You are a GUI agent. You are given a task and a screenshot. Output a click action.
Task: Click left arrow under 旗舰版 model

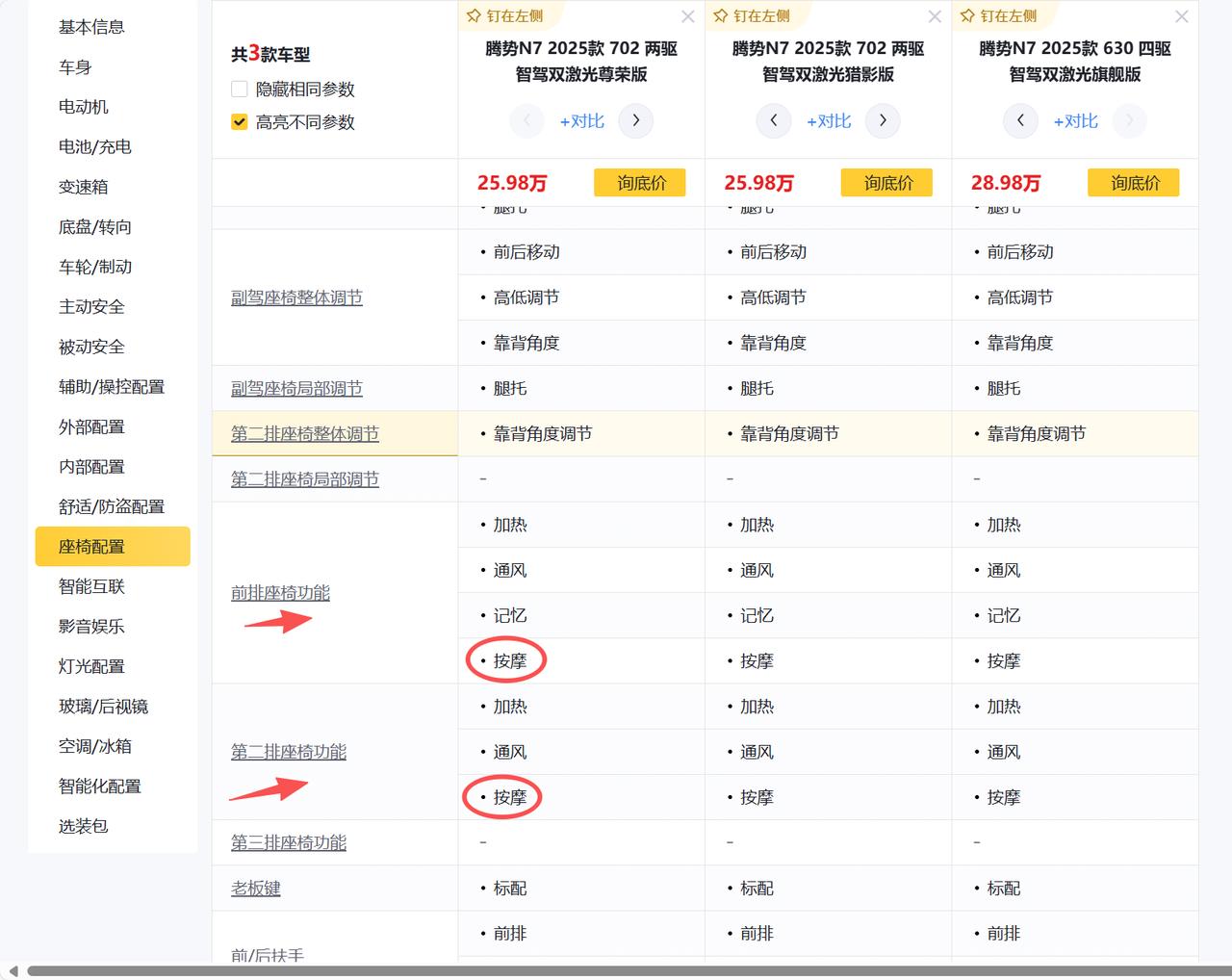tap(1020, 120)
